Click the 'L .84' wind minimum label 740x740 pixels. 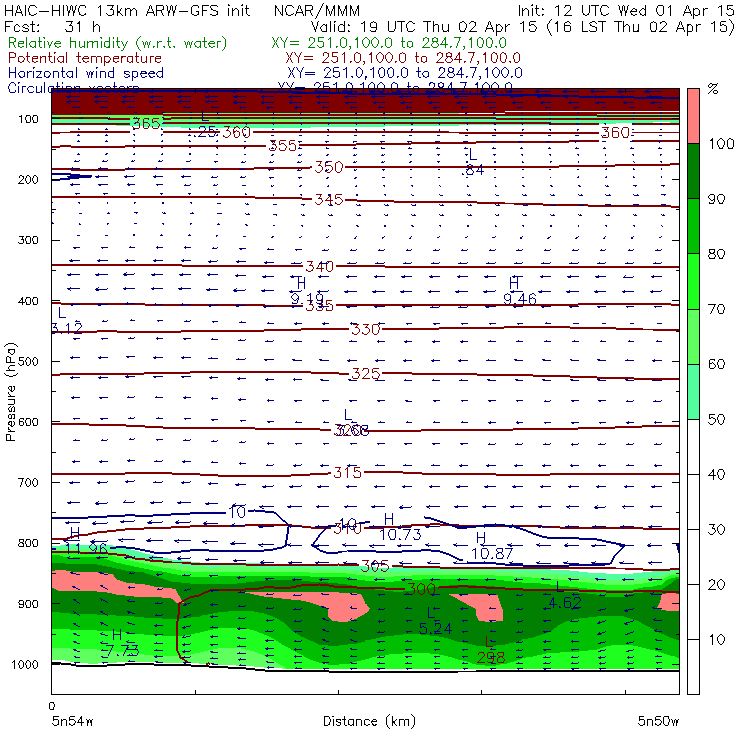coord(473,162)
